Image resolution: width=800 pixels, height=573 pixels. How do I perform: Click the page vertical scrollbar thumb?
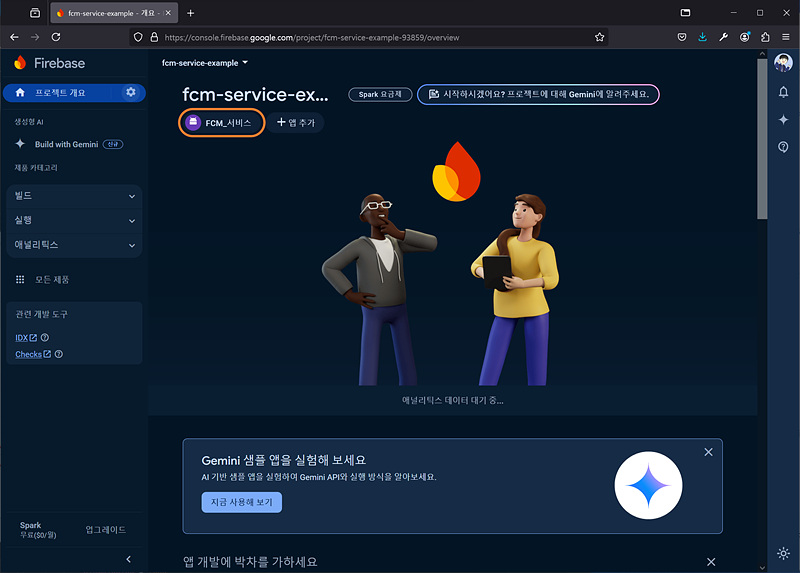[x=762, y=139]
